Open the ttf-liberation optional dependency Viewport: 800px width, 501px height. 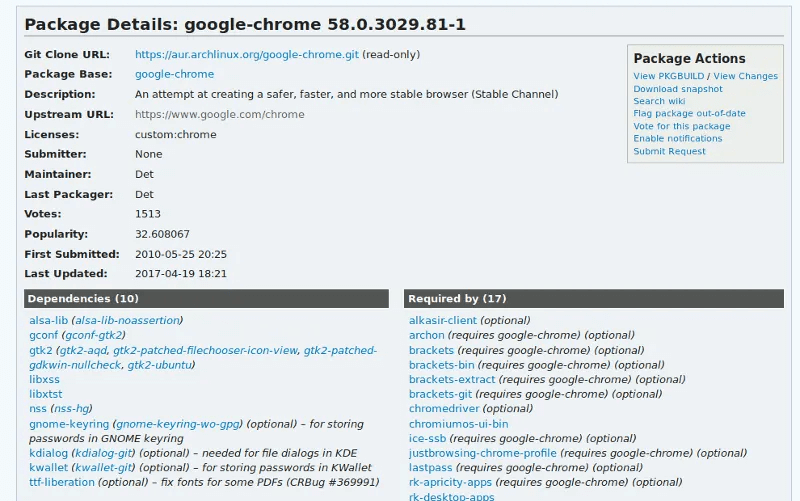(62, 482)
